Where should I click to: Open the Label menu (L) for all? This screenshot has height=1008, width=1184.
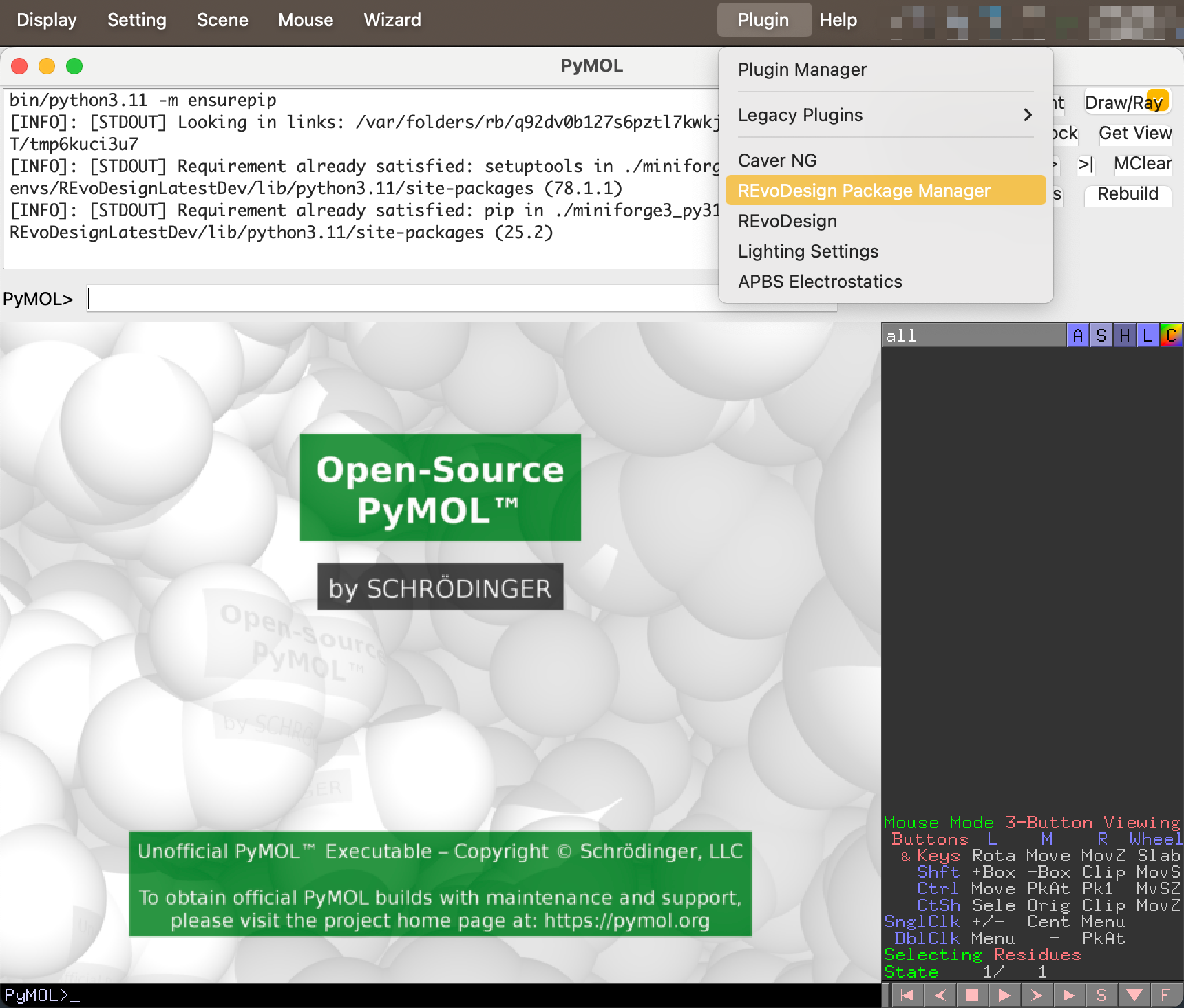(1148, 335)
